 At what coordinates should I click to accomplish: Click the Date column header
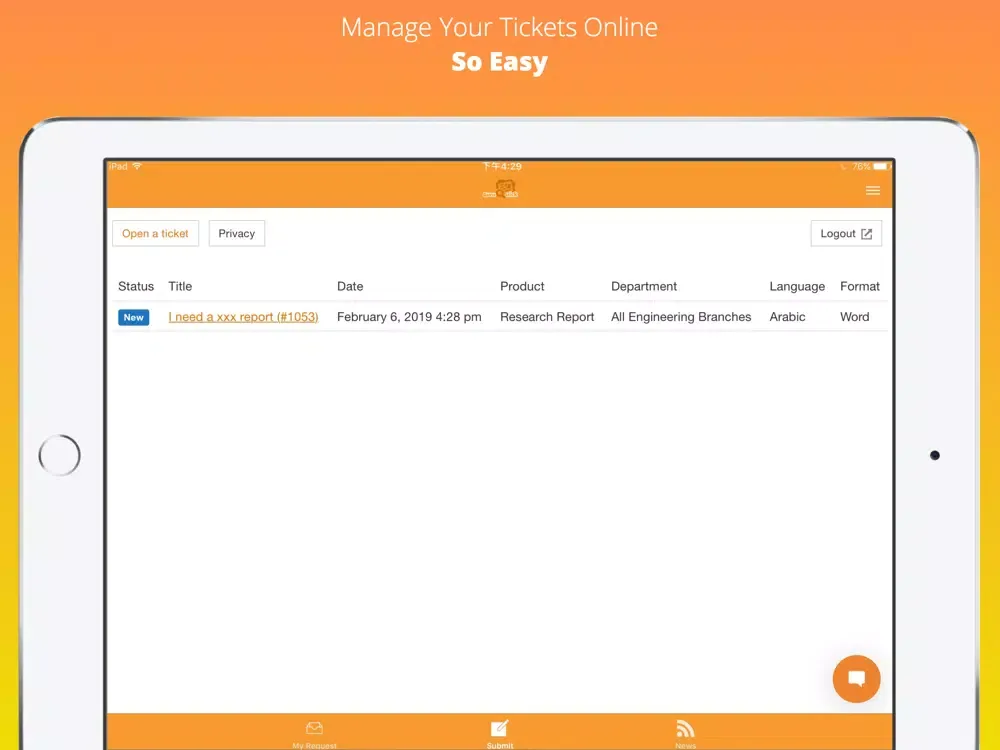[x=350, y=286]
